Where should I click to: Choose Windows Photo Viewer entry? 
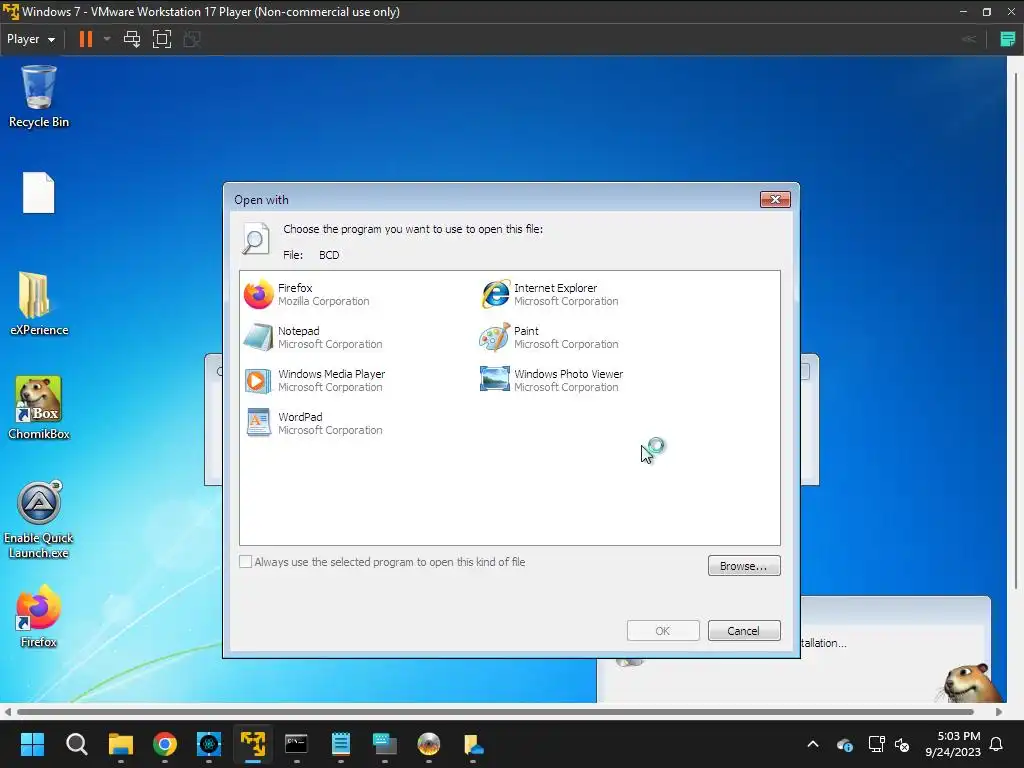point(552,381)
